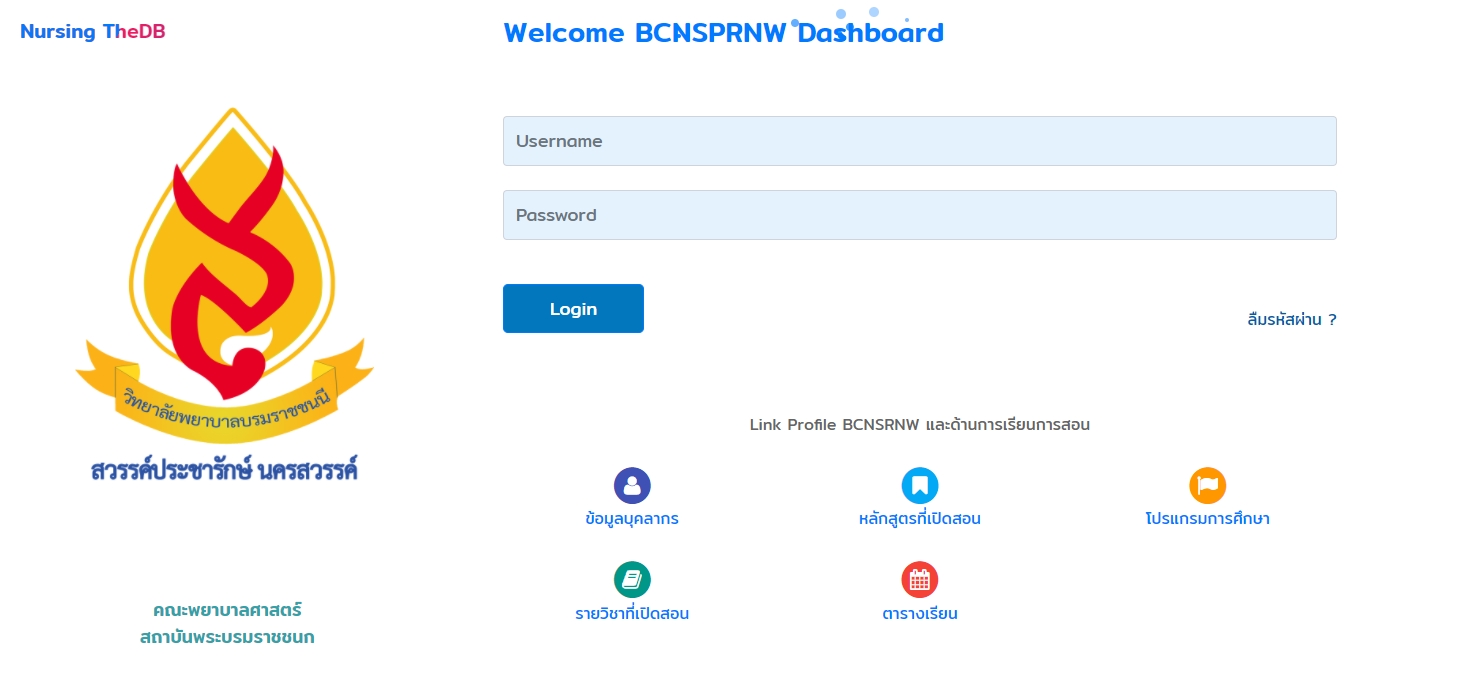This screenshot has height=687, width=1457.
Task: Click the Link Profile BCNSRNW heading text
Action: 920,424
